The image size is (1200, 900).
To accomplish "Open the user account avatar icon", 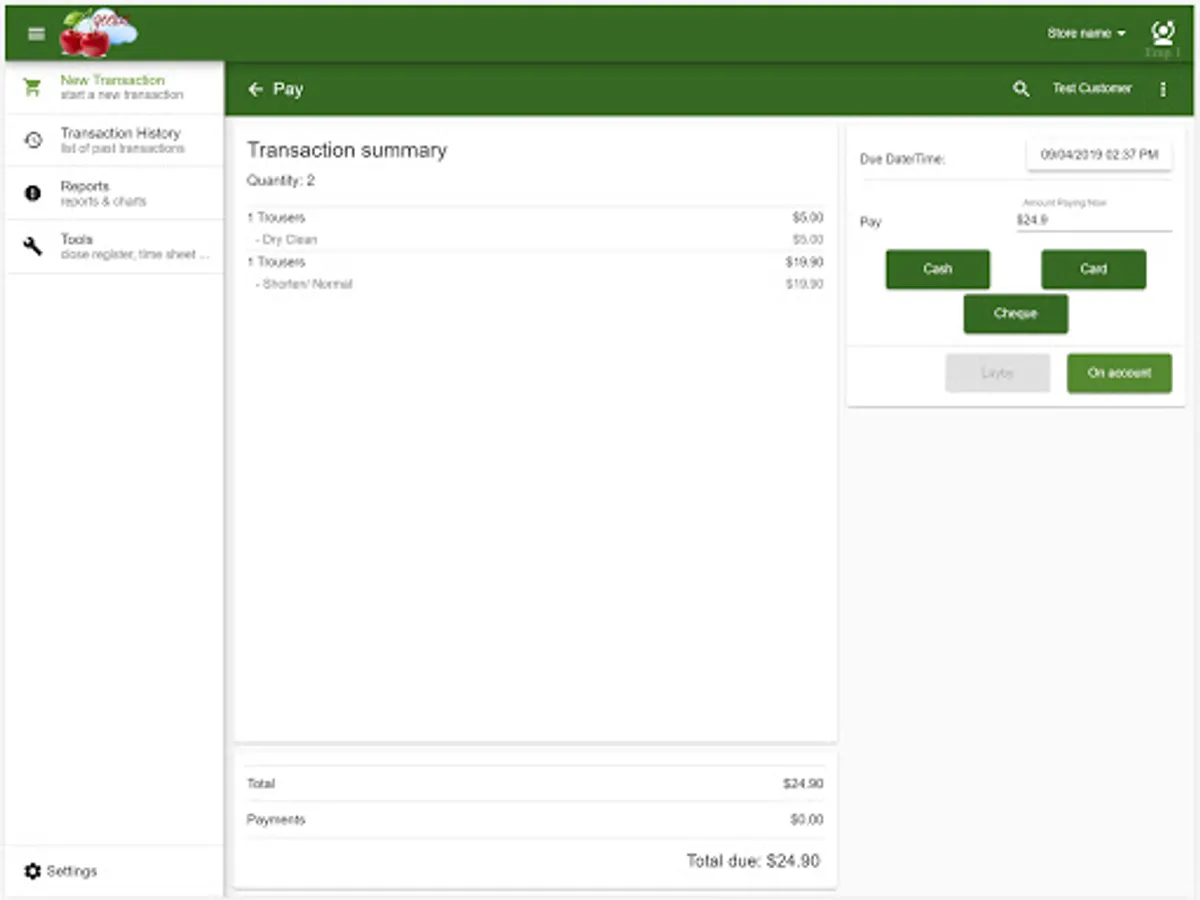I will [1162, 33].
